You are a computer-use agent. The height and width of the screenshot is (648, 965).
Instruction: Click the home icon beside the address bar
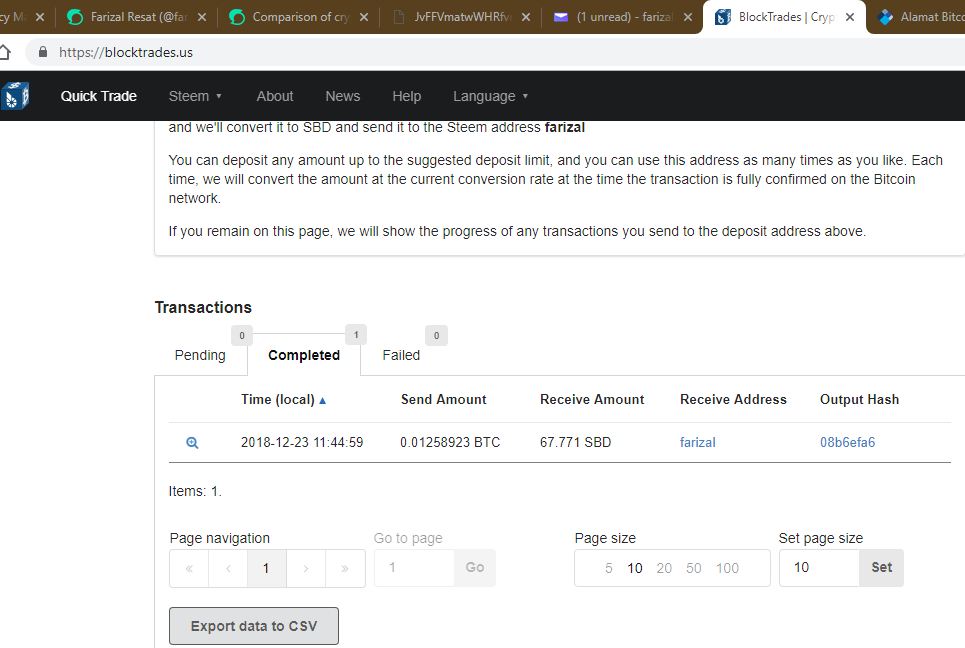click(5, 52)
